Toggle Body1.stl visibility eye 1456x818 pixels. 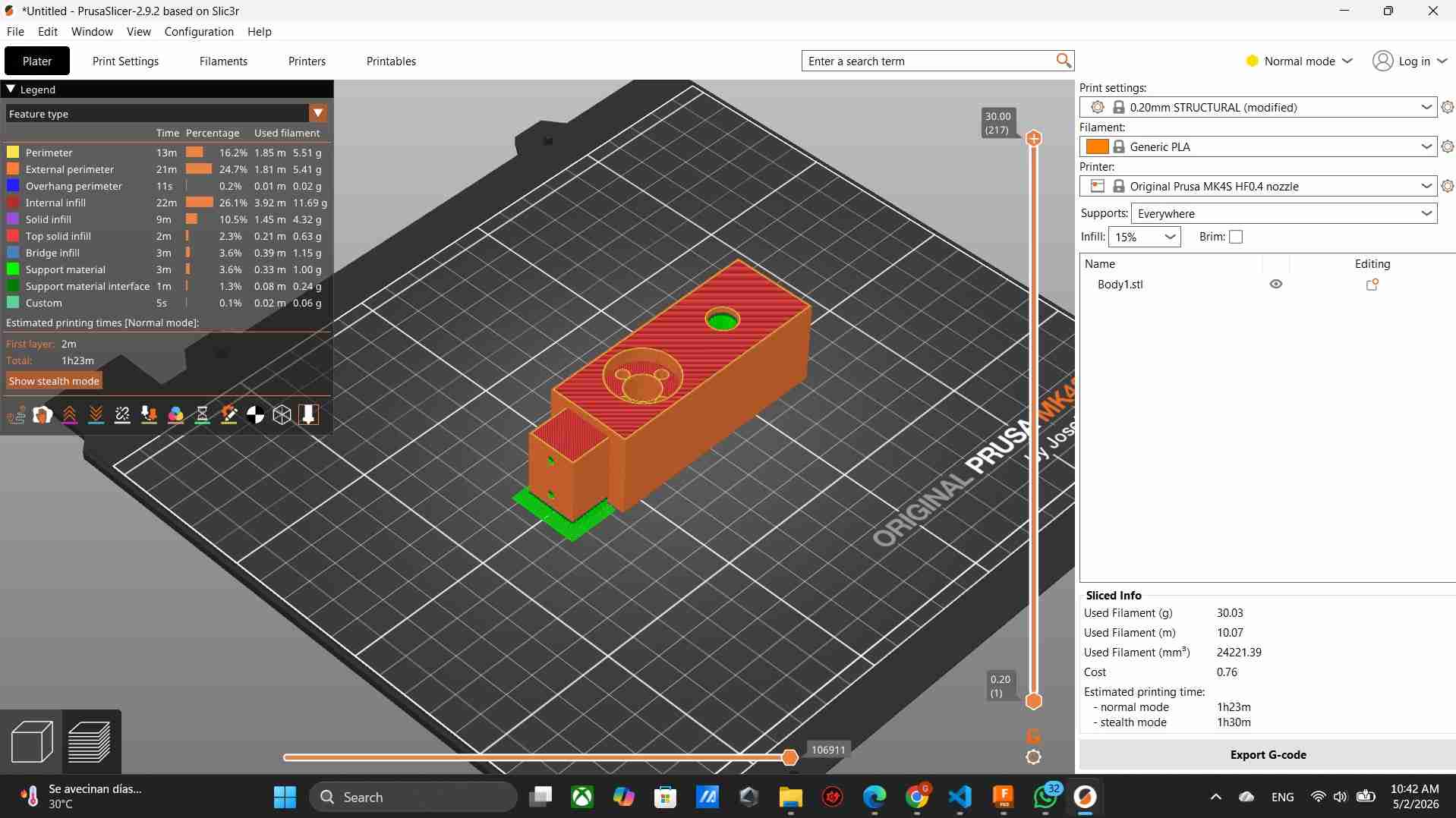tap(1276, 284)
